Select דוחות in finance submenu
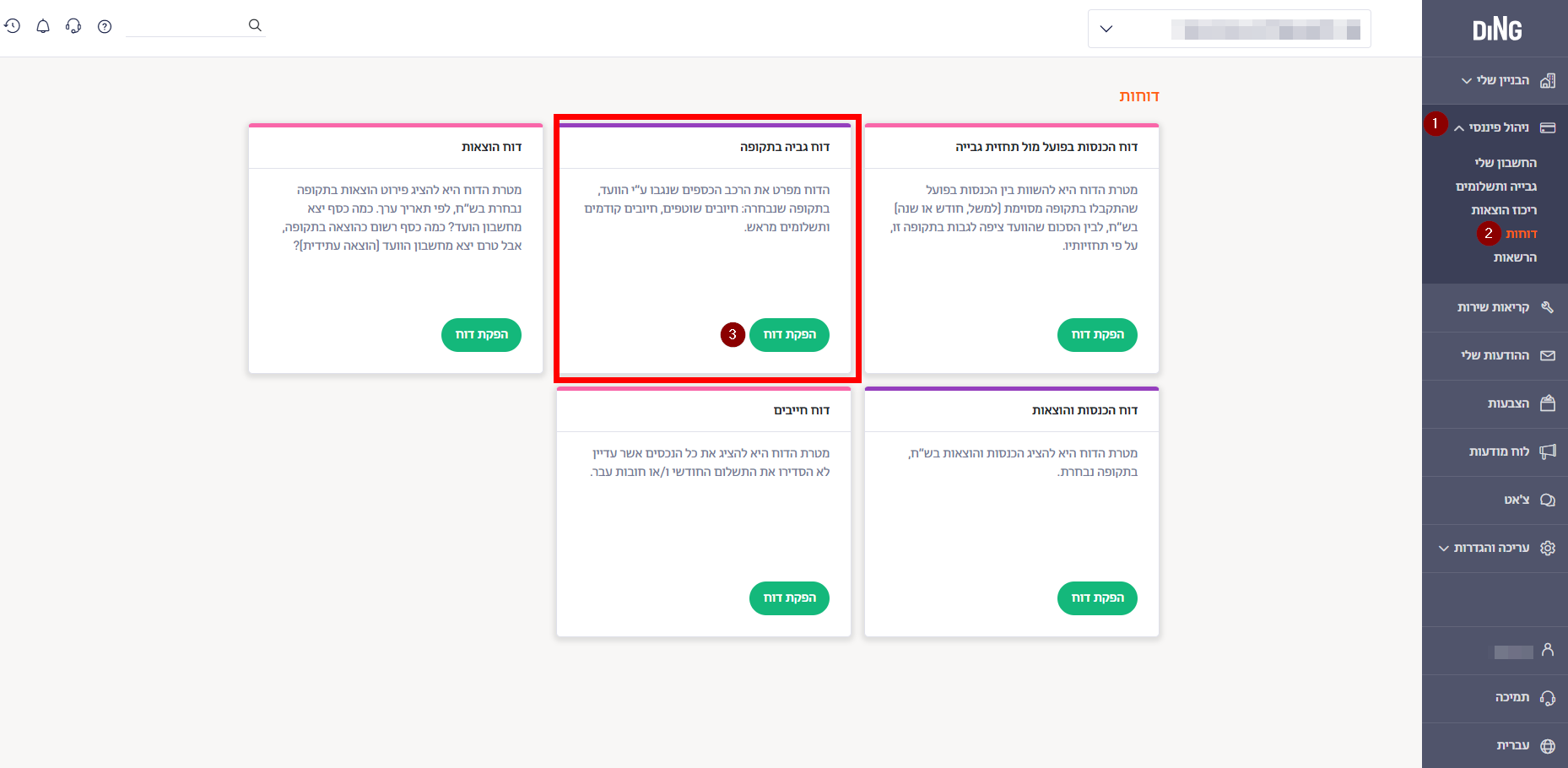Screen dimensions: 1568x768 [1521, 234]
